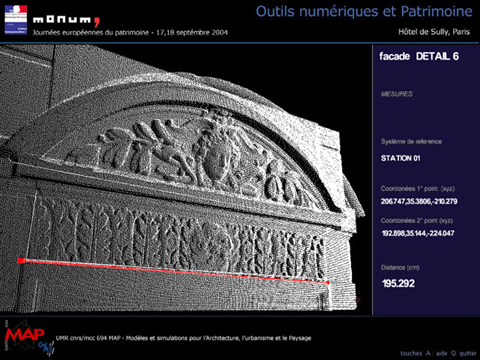Screen dimensions: 480x360
Task: Click the monum, logo
Action: click(66, 21)
